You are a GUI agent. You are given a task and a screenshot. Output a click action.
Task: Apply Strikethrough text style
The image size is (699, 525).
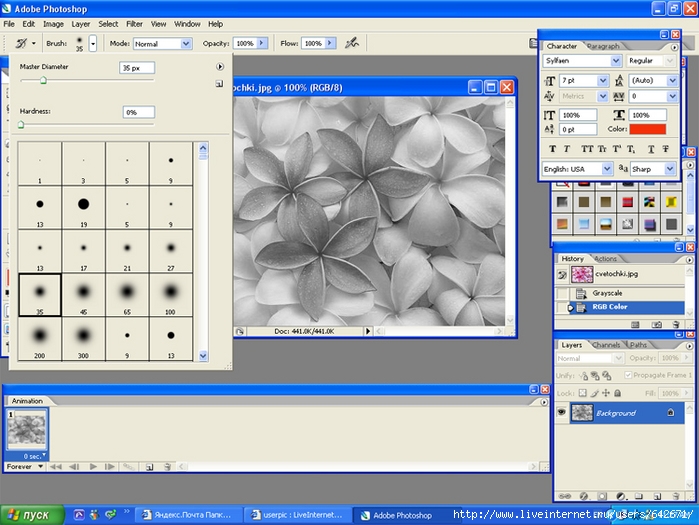(666, 149)
